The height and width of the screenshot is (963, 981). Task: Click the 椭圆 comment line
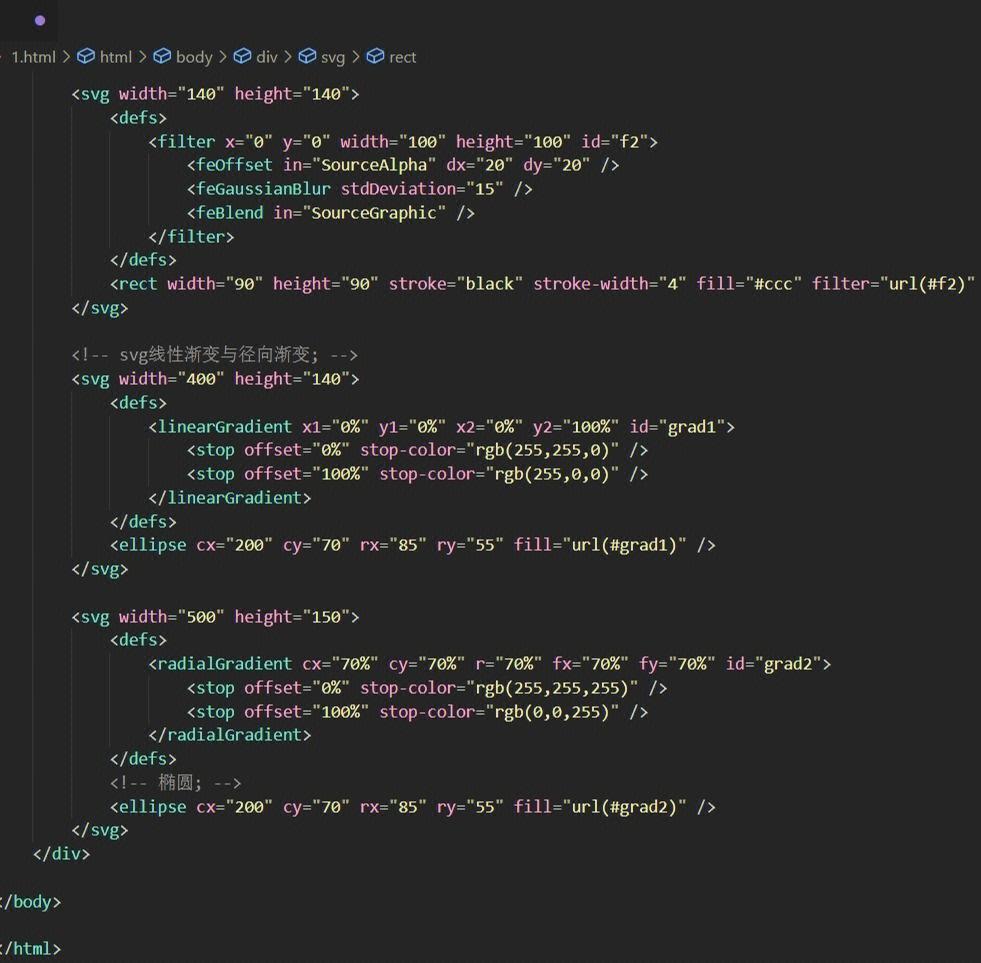[176, 783]
